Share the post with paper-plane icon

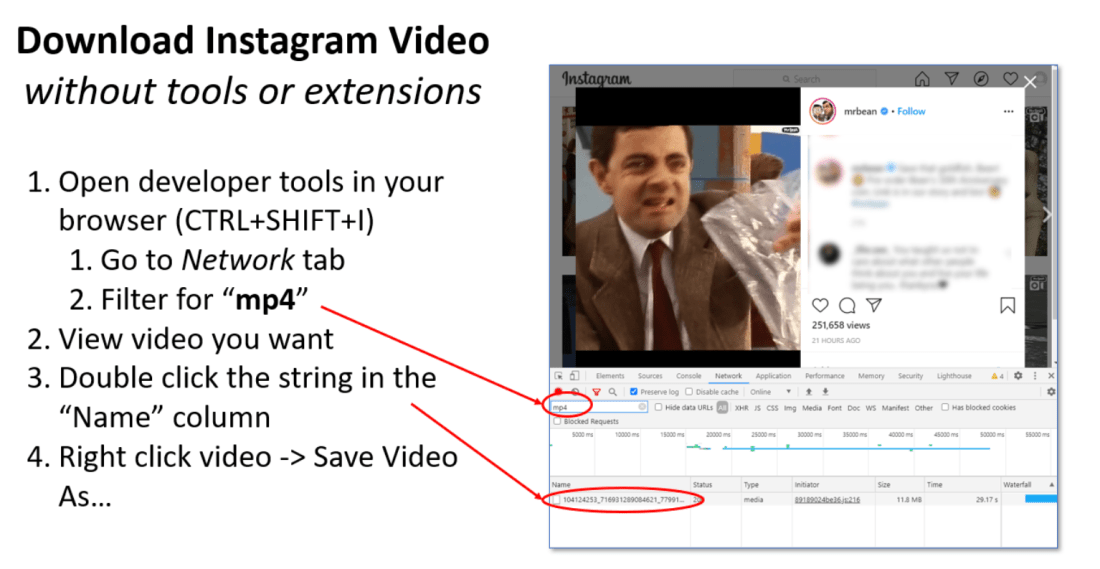point(873,305)
